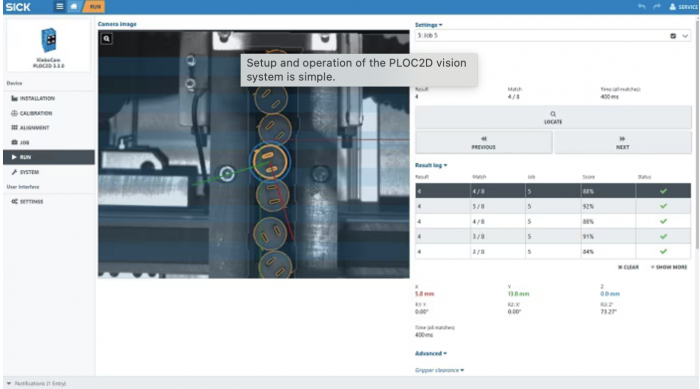Expand the Advanced section
The height and width of the screenshot is (389, 700).
(431, 353)
